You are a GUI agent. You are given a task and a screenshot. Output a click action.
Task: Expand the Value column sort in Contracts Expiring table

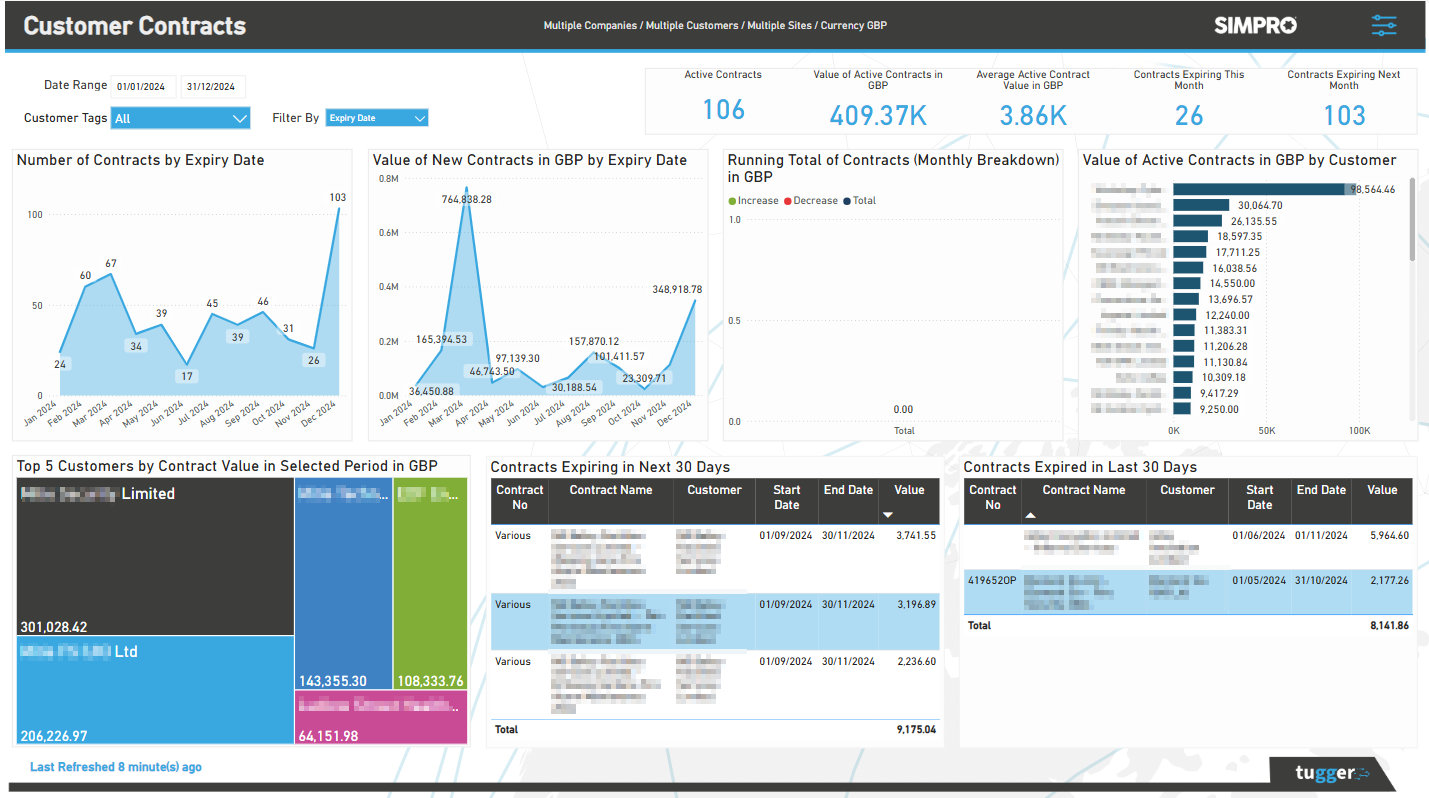pyautogui.click(x=887, y=514)
